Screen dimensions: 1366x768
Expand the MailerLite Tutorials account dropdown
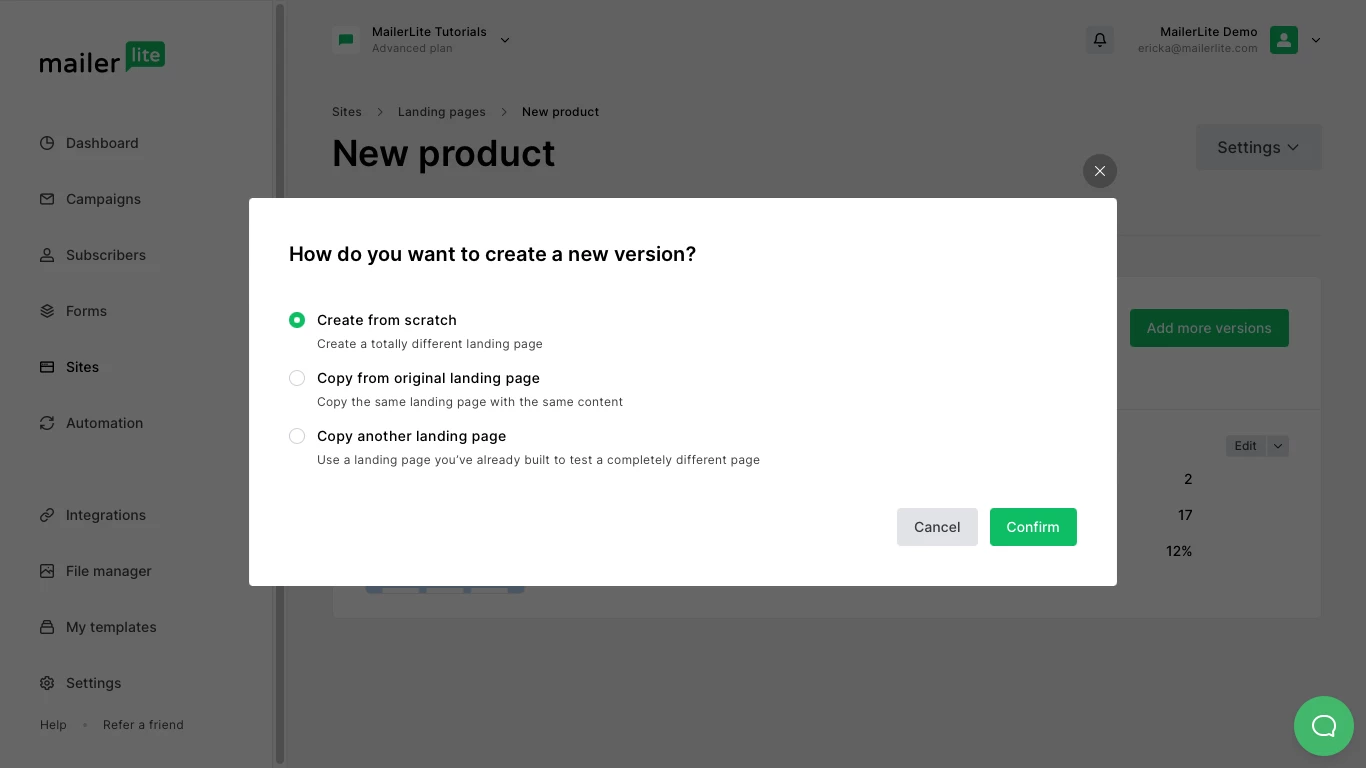click(x=505, y=40)
